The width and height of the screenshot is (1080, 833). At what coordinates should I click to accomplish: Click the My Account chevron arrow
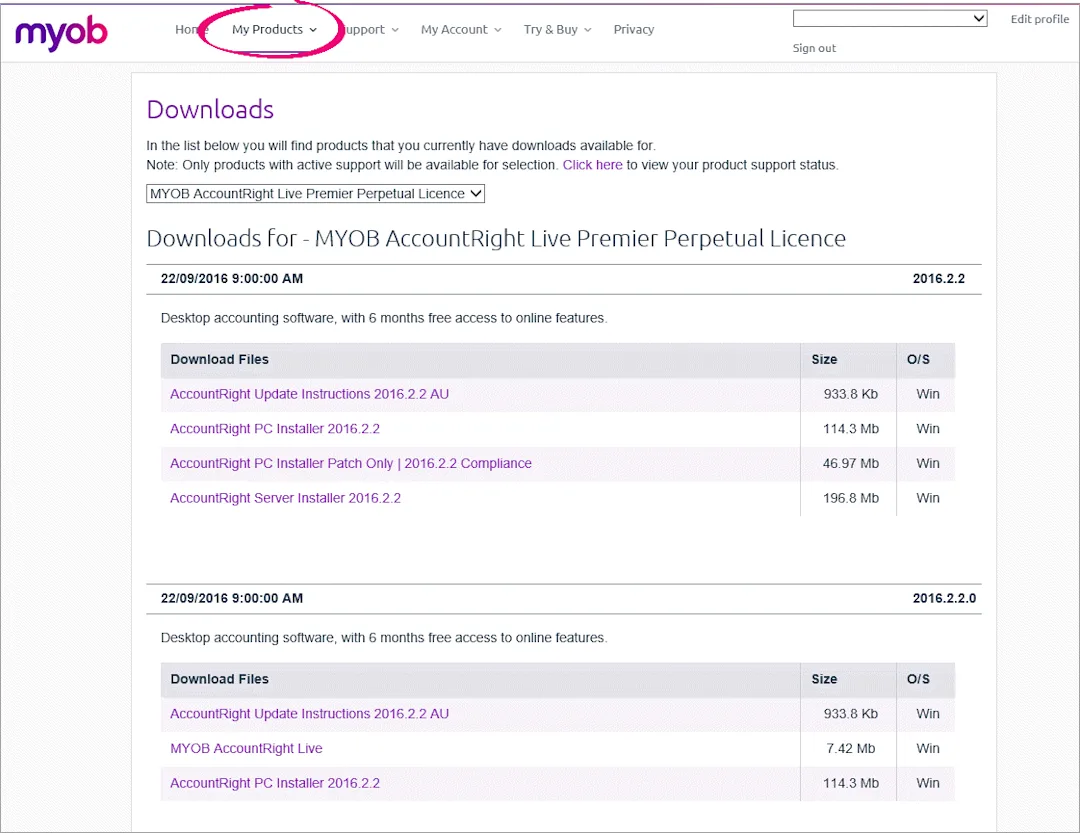[x=497, y=30]
